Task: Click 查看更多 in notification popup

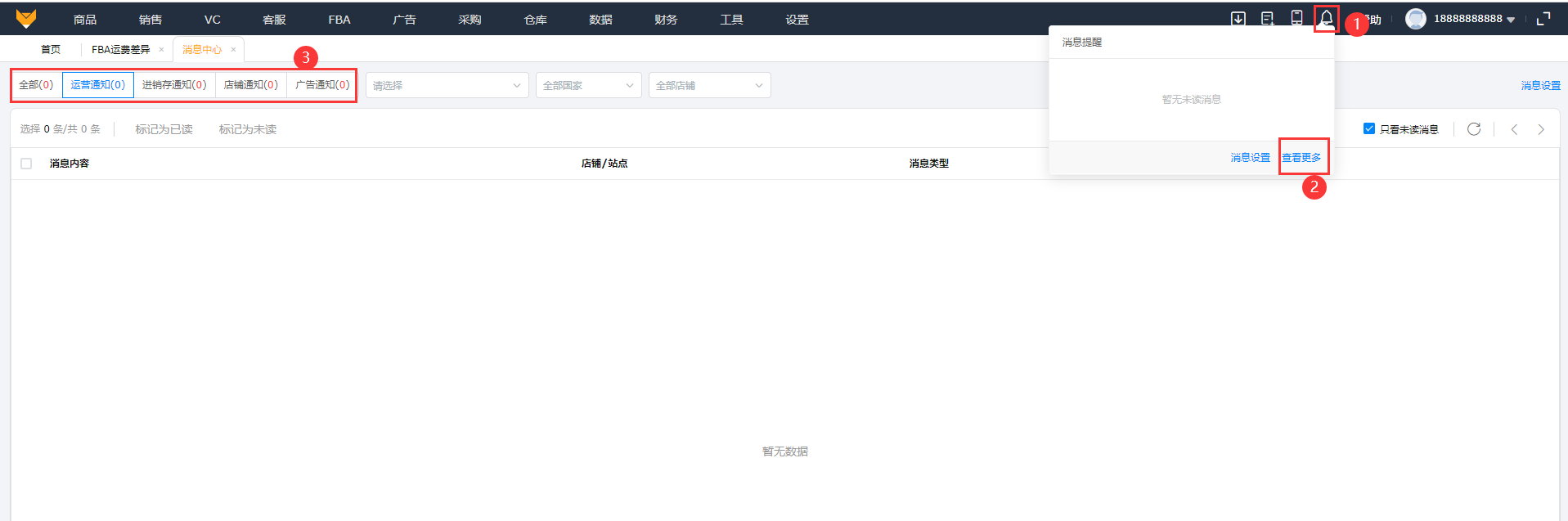Action: coord(1301,158)
